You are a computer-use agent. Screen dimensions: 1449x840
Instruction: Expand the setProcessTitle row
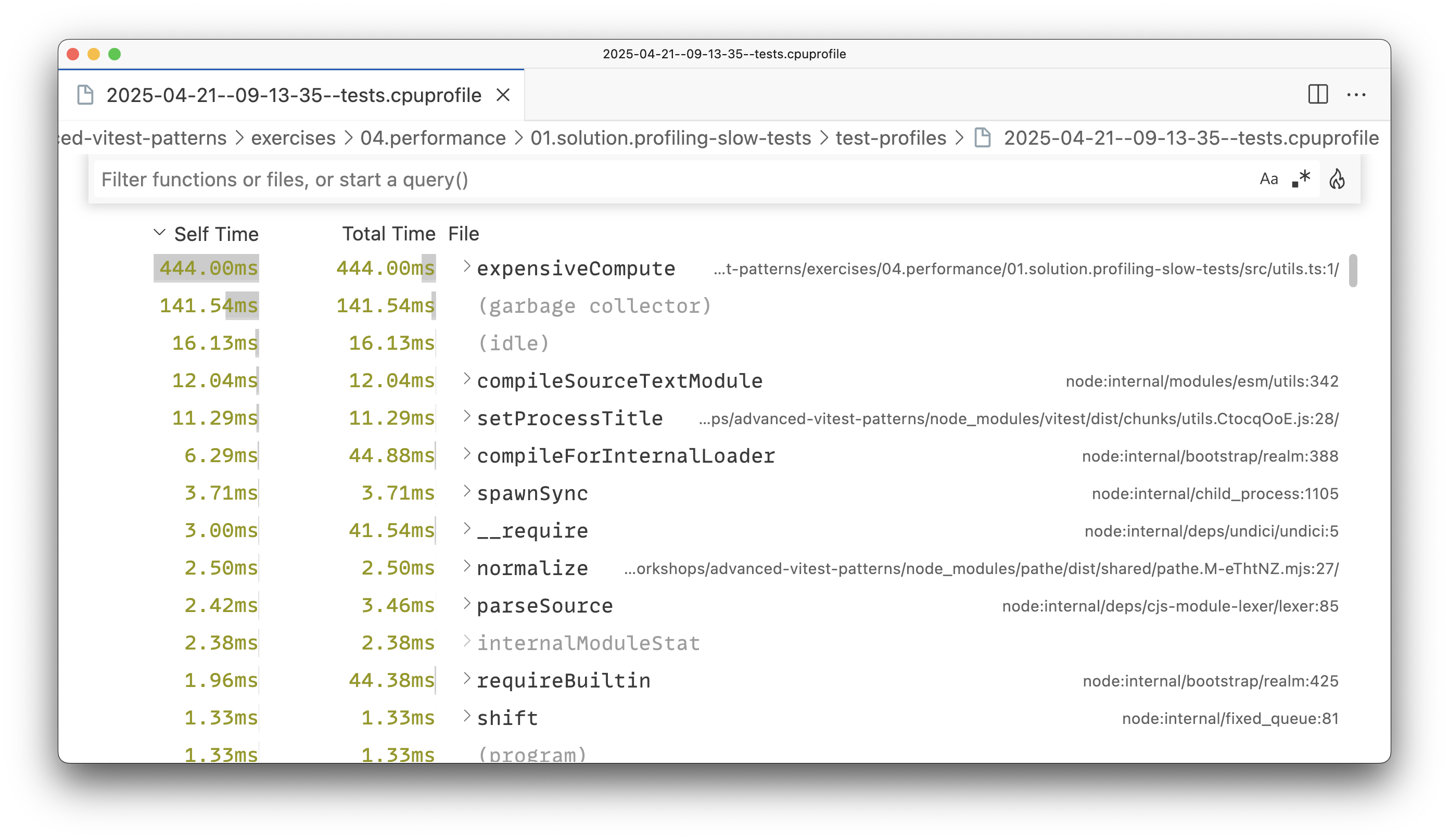pos(467,417)
